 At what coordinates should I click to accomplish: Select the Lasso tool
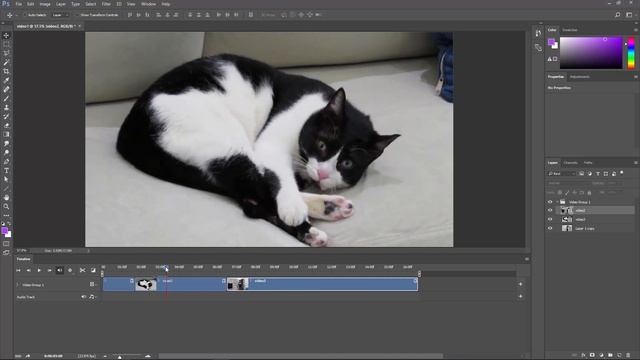tap(6, 53)
